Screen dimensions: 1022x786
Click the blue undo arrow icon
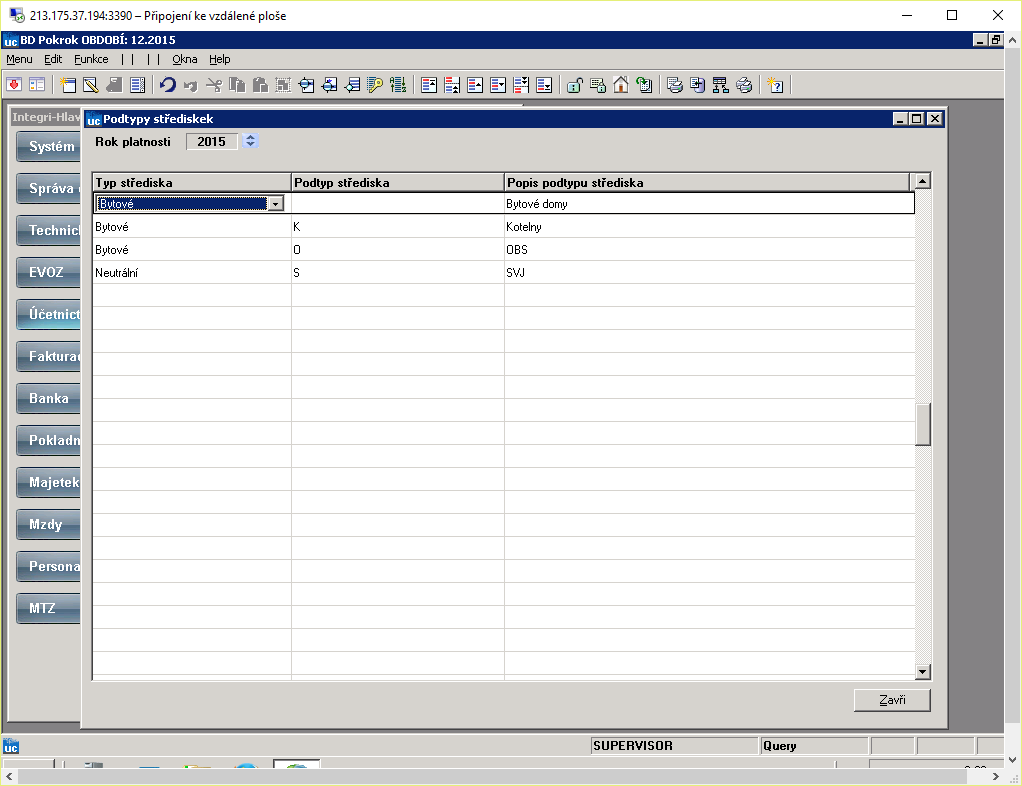(x=168, y=85)
